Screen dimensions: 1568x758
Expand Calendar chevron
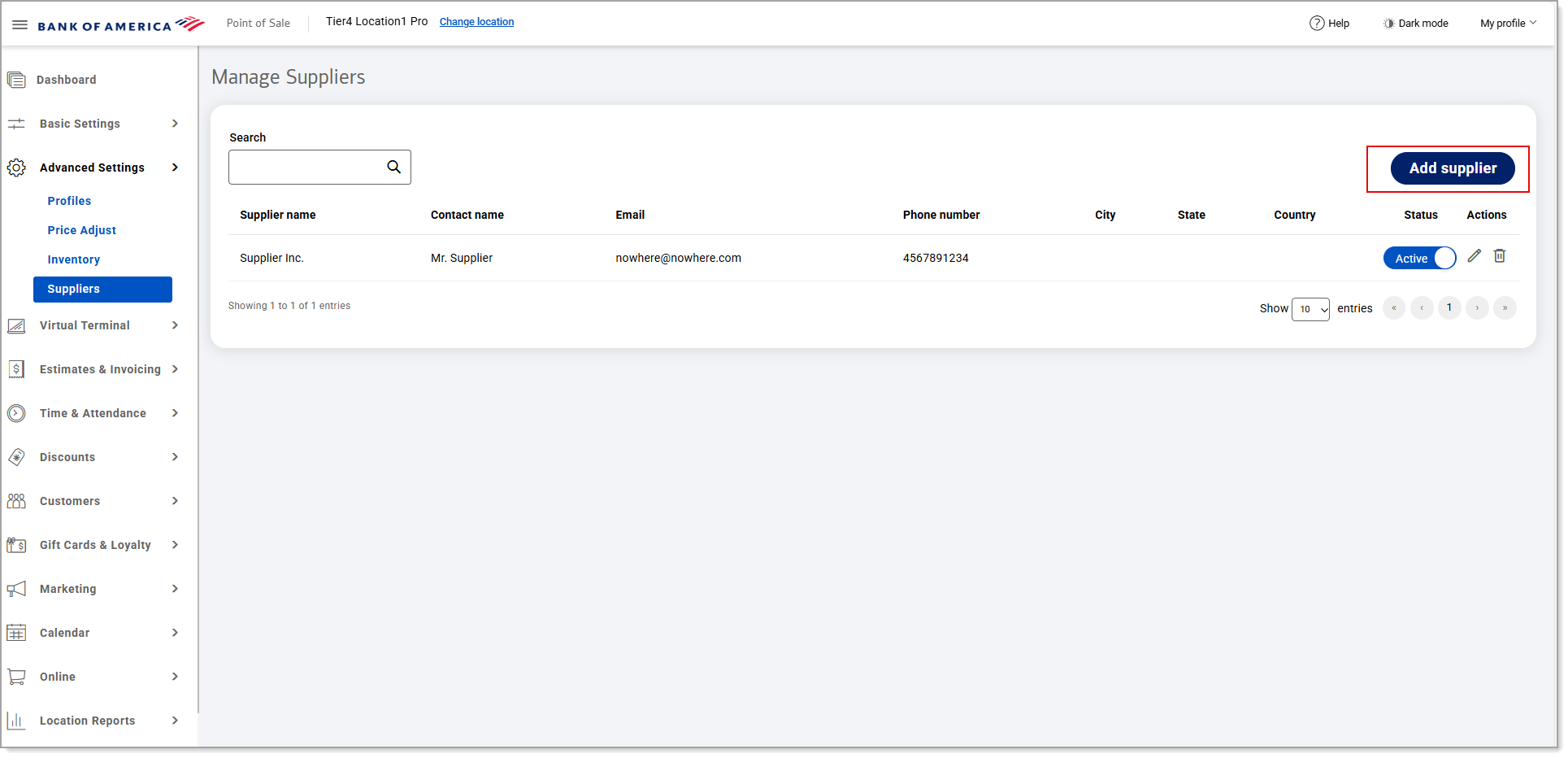tap(175, 633)
